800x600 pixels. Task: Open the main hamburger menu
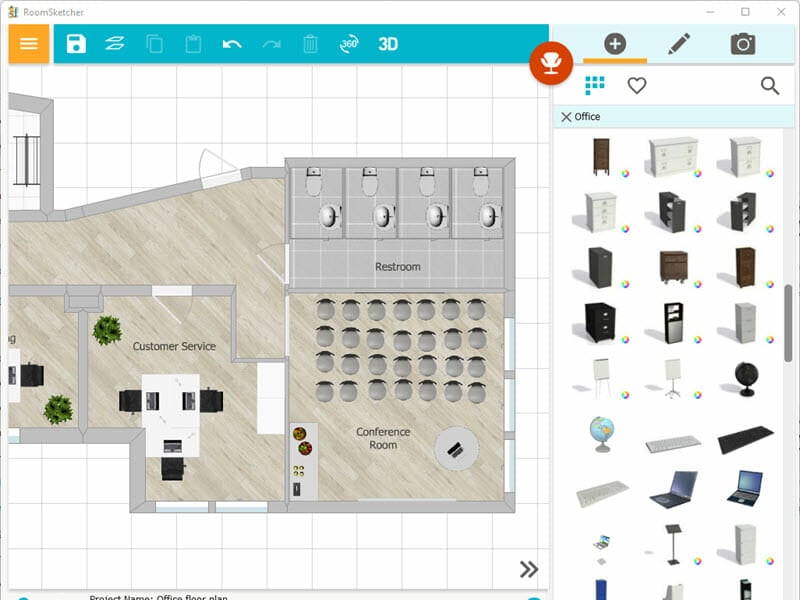(x=28, y=44)
